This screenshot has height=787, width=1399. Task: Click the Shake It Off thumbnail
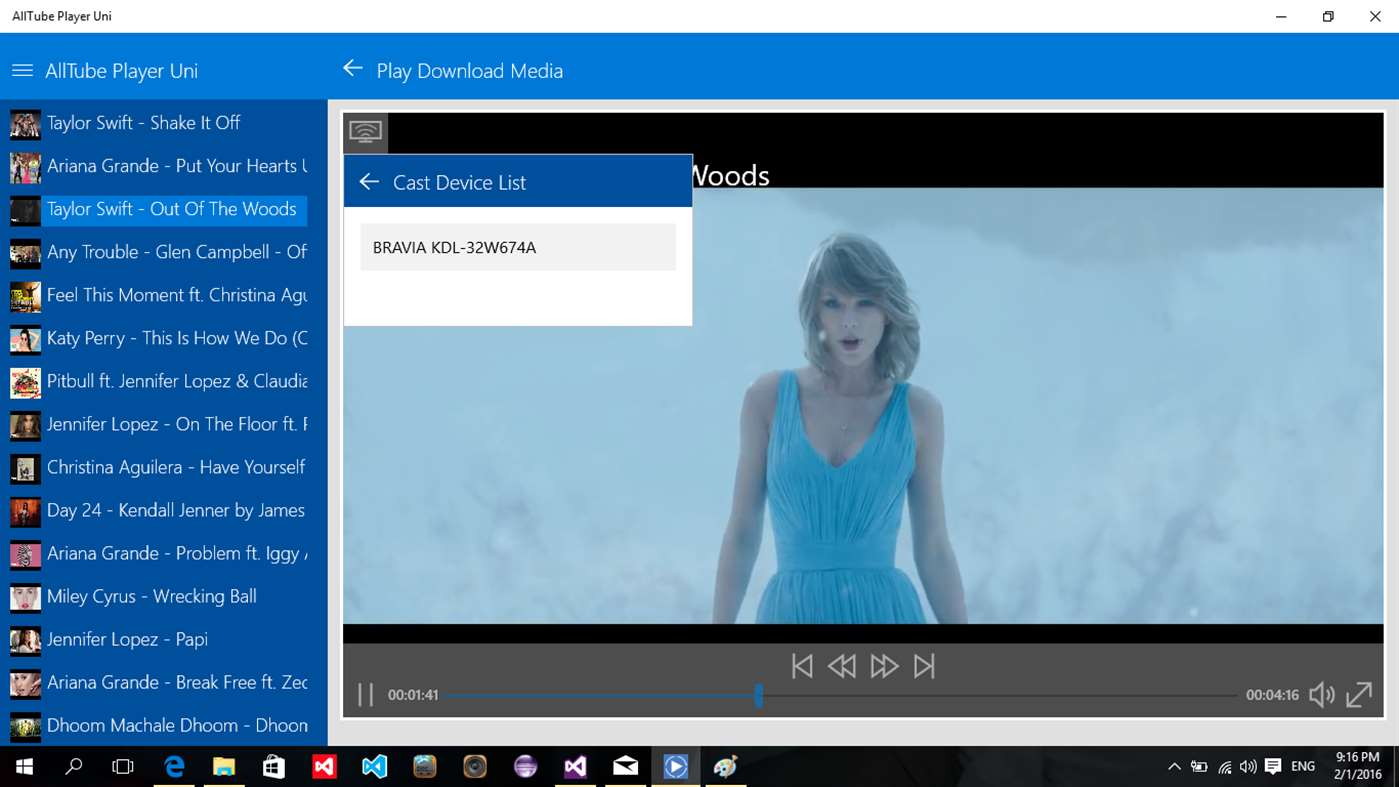(25, 124)
